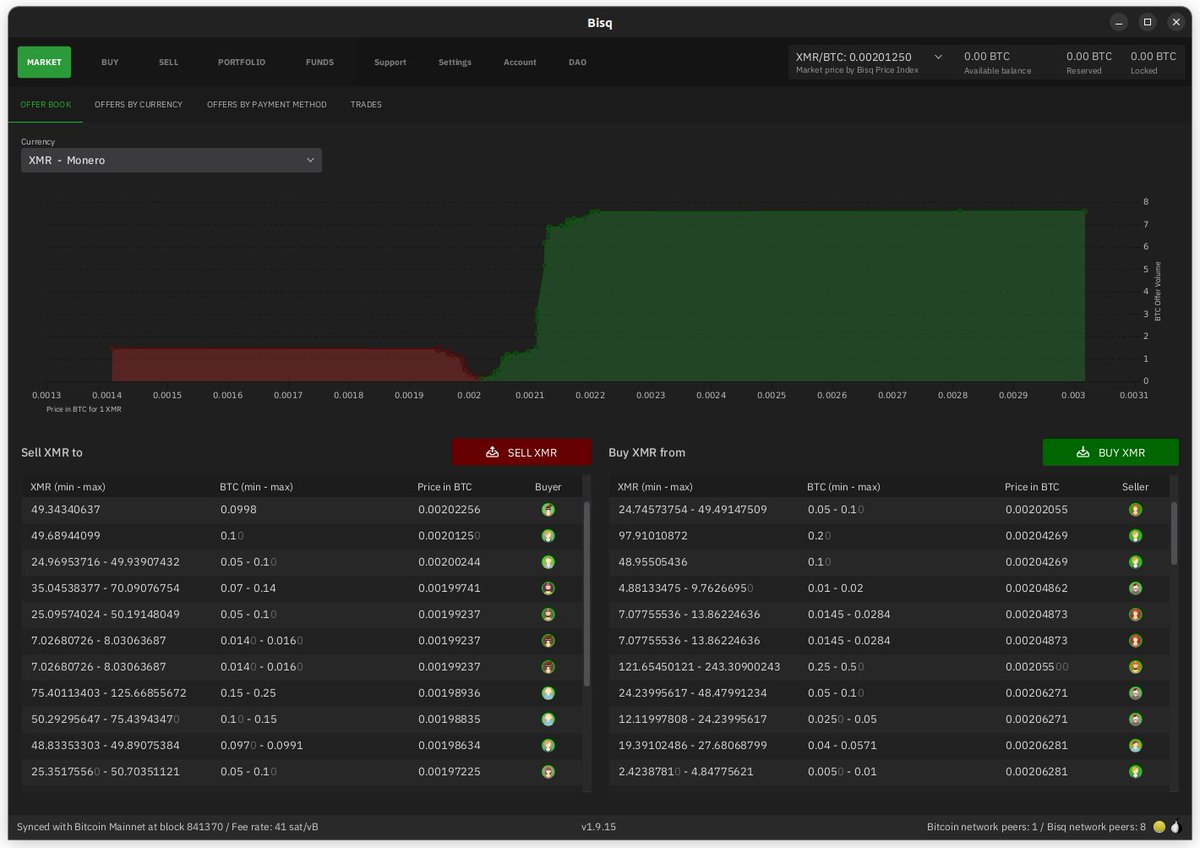Click buyer avatar for price 0.00198835
The width and height of the screenshot is (1200, 848).
pos(548,719)
